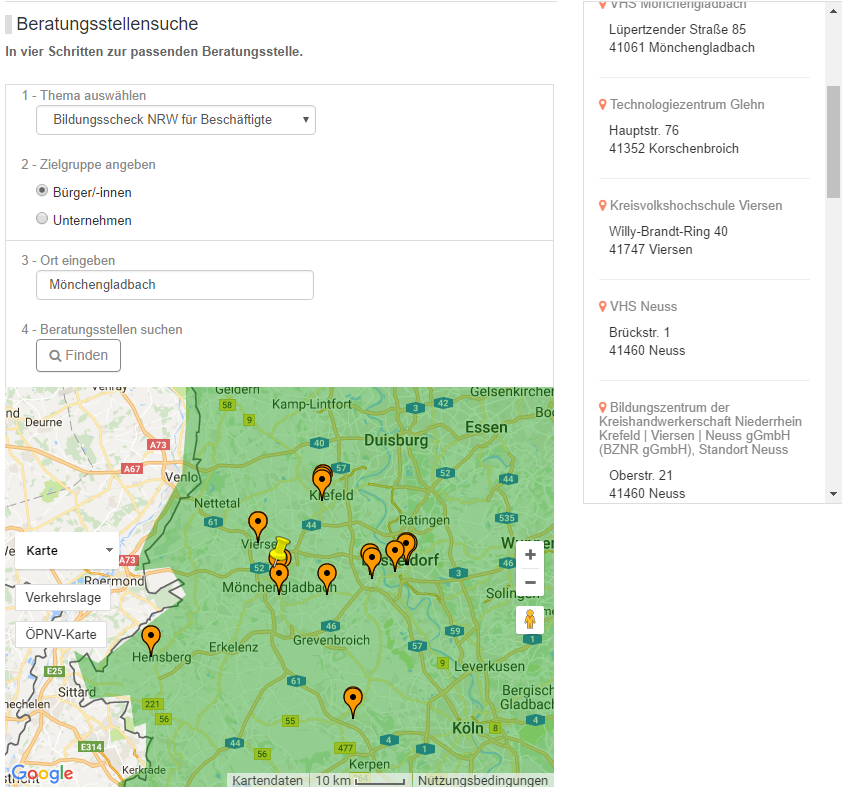This screenshot has width=842, height=795.
Task: Open VHS Neuss result
Action: 643,307
